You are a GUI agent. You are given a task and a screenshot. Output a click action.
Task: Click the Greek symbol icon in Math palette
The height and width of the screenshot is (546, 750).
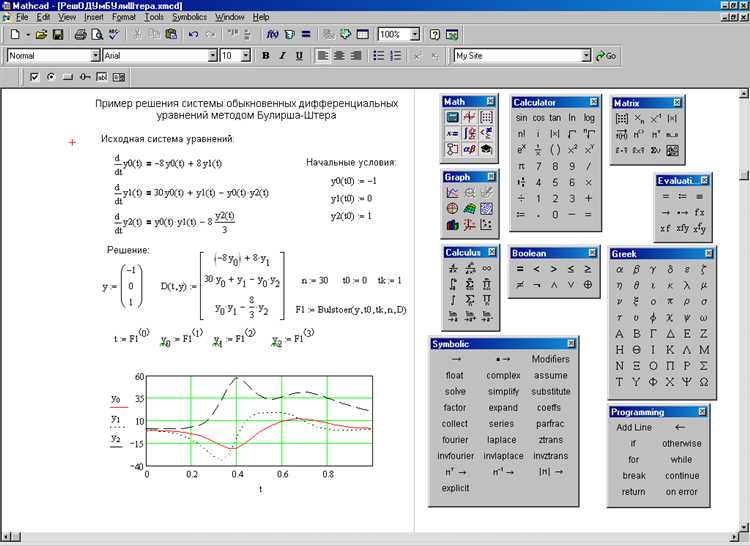tap(469, 149)
